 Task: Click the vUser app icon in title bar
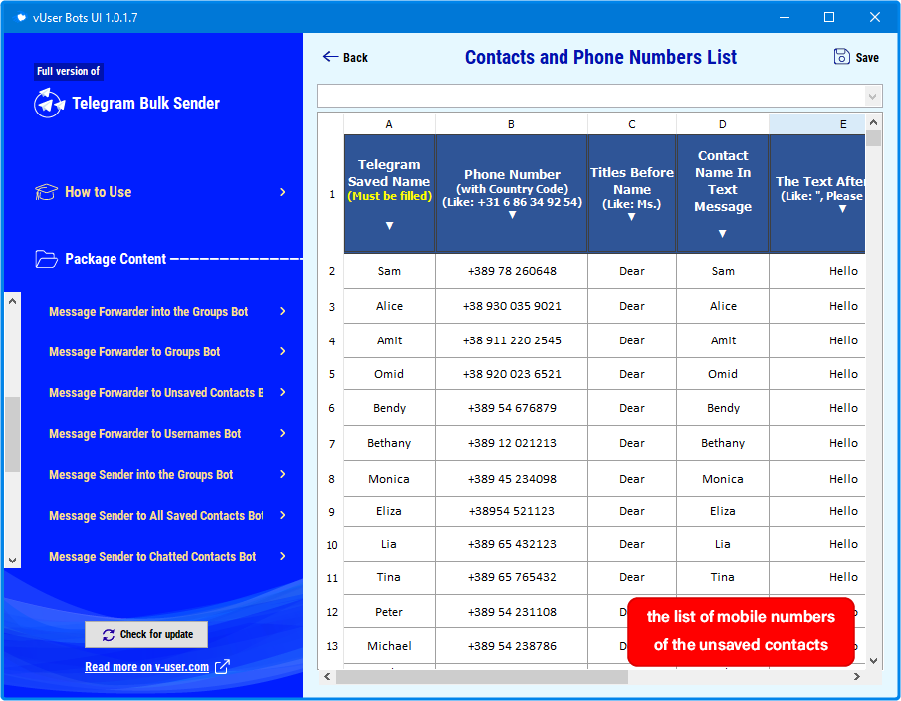tap(21, 17)
